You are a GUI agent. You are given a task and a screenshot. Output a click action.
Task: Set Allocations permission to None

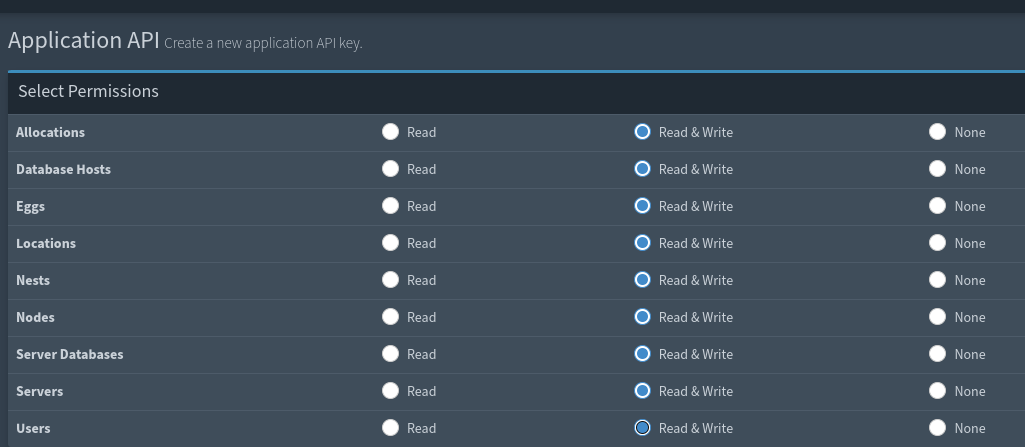coord(937,132)
